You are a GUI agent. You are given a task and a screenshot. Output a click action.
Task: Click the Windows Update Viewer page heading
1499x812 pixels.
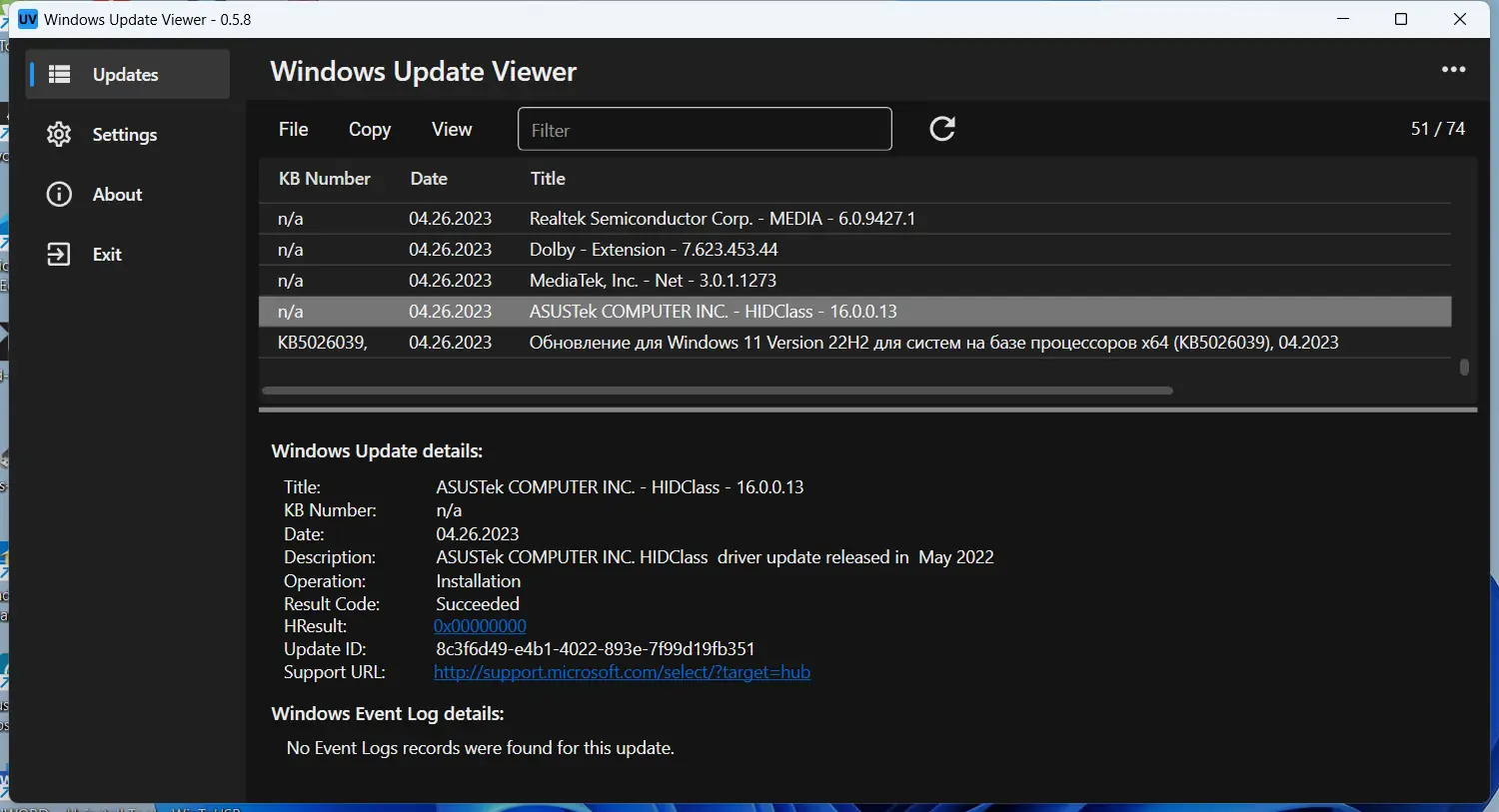pyautogui.click(x=424, y=72)
